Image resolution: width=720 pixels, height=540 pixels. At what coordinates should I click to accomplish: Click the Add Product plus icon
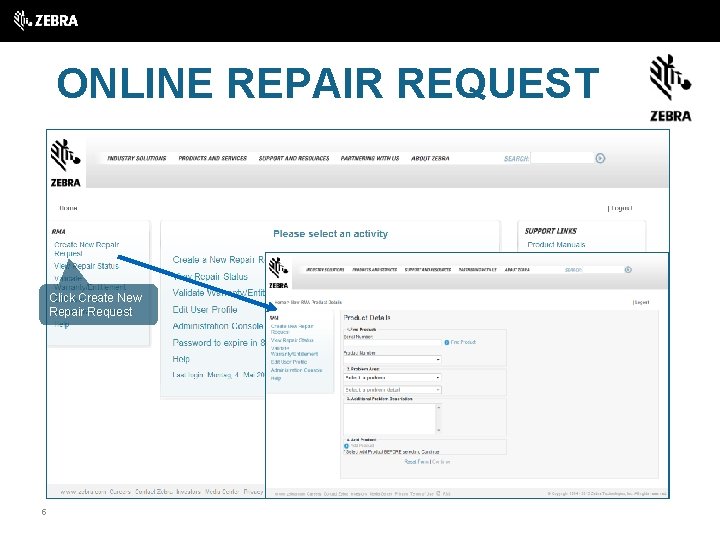pyautogui.click(x=346, y=446)
